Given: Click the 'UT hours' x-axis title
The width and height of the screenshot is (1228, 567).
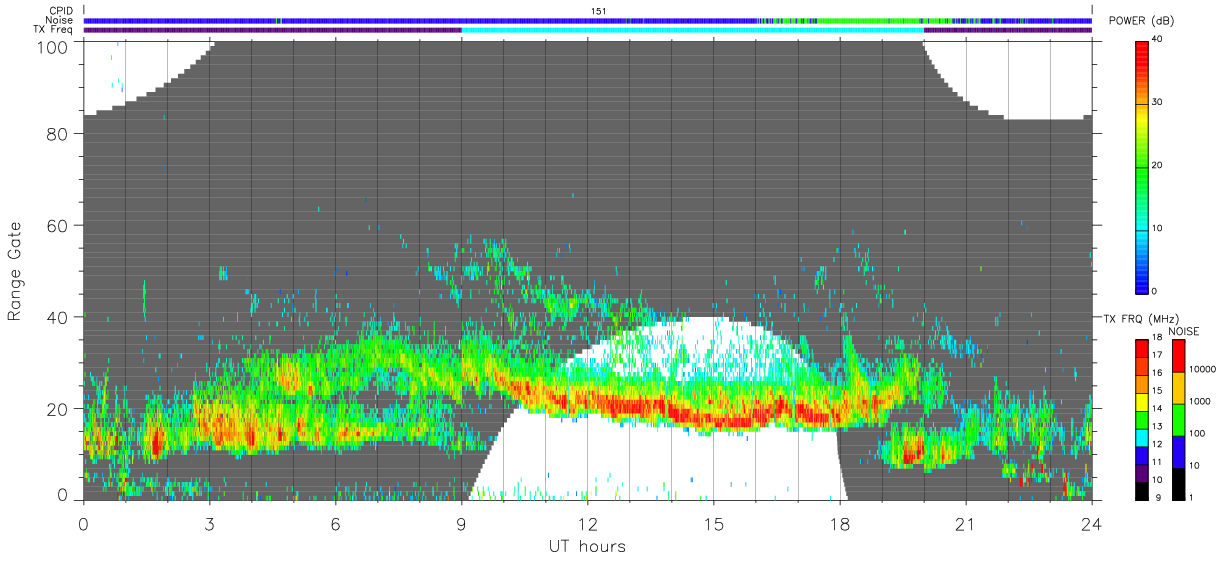Looking at the screenshot, I should pos(586,547).
